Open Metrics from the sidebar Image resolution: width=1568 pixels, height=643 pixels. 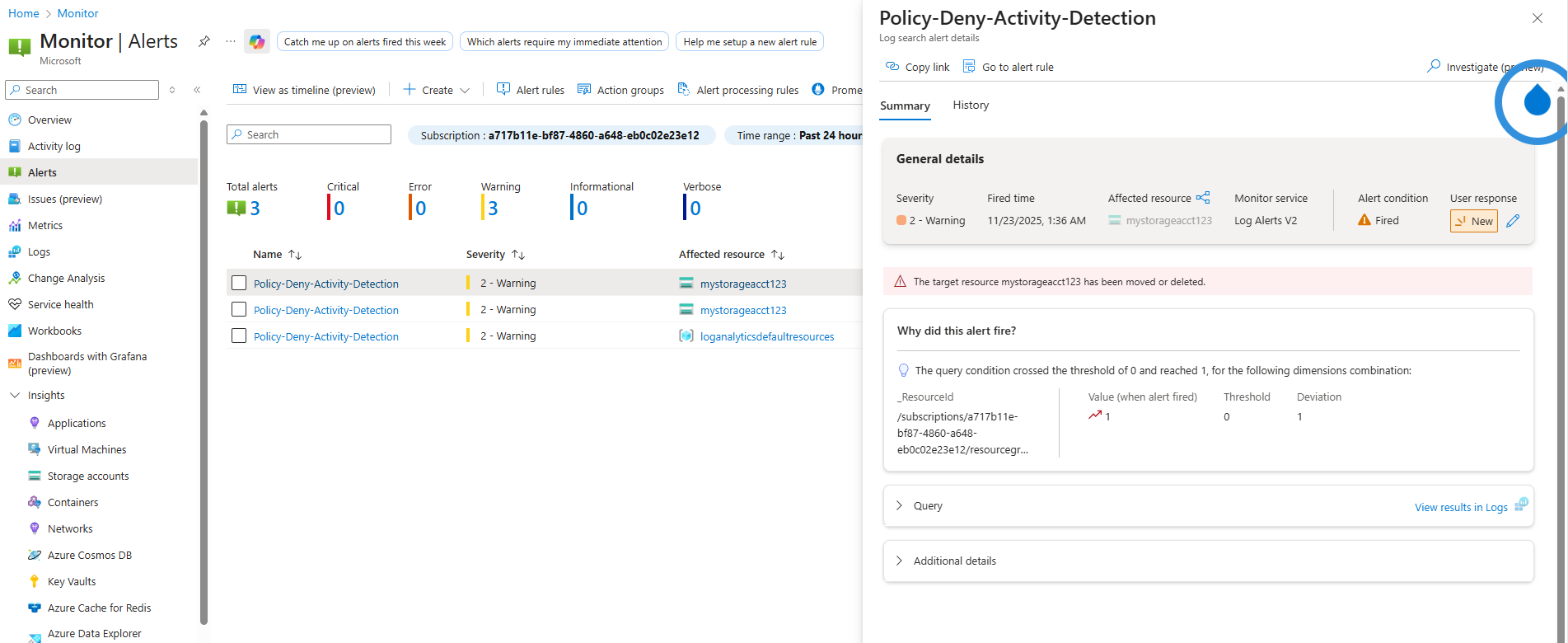tap(44, 225)
